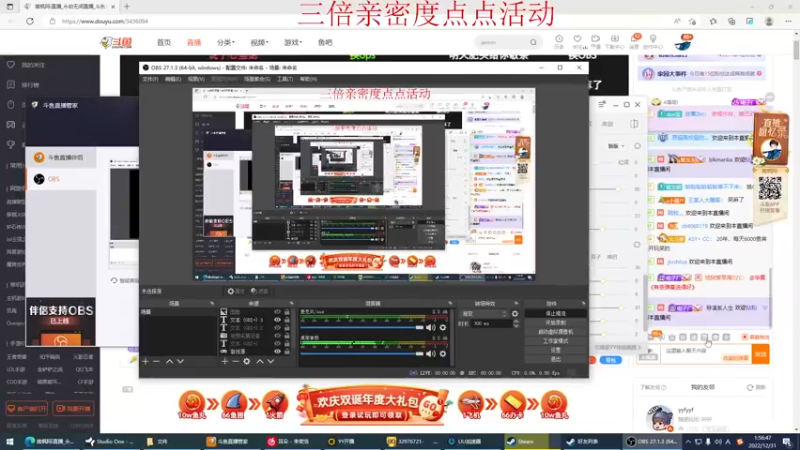Enable 工作室模式 studio mode
Image resolution: width=800 pixels, height=450 pixels.
(555, 341)
